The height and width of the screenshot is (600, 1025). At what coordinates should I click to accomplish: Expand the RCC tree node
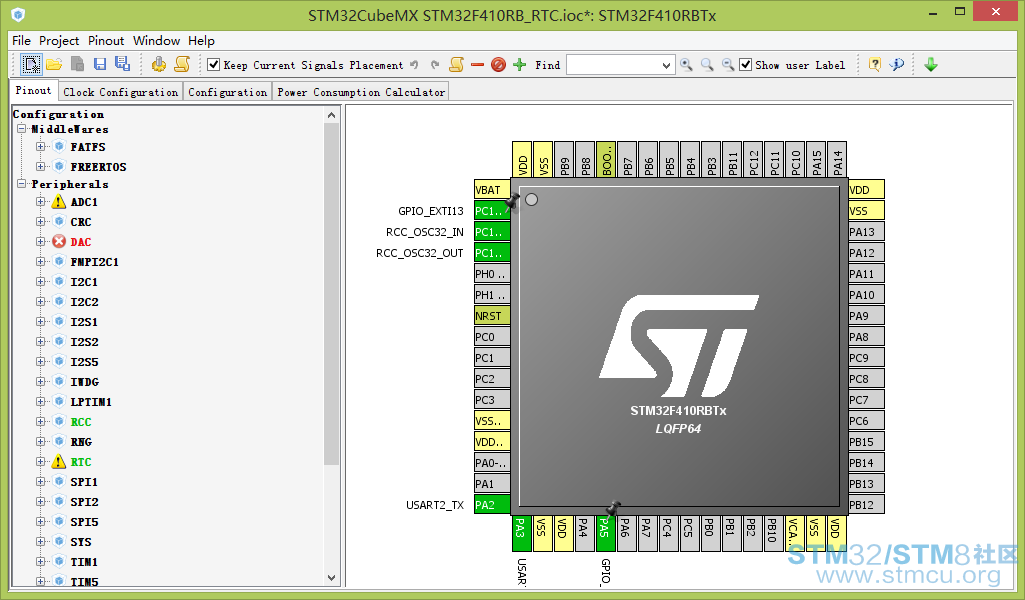(41, 422)
